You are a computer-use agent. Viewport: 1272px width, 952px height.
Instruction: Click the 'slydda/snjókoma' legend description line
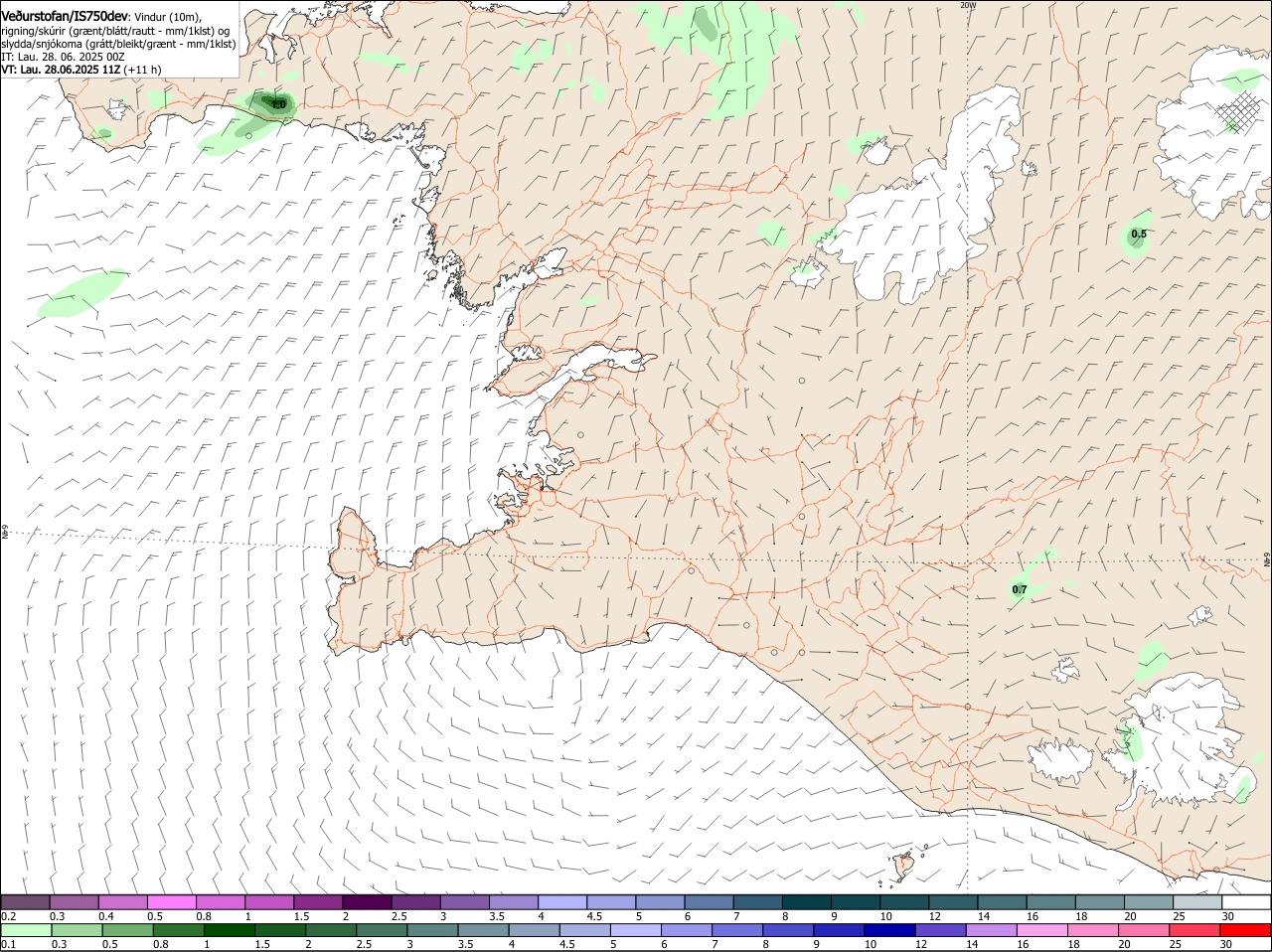(118, 44)
